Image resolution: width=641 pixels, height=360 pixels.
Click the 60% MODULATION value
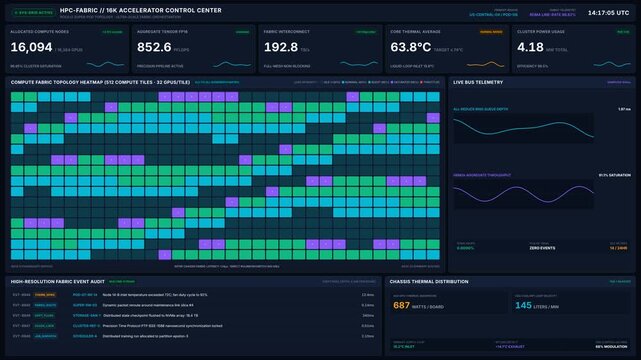click(x=612, y=347)
